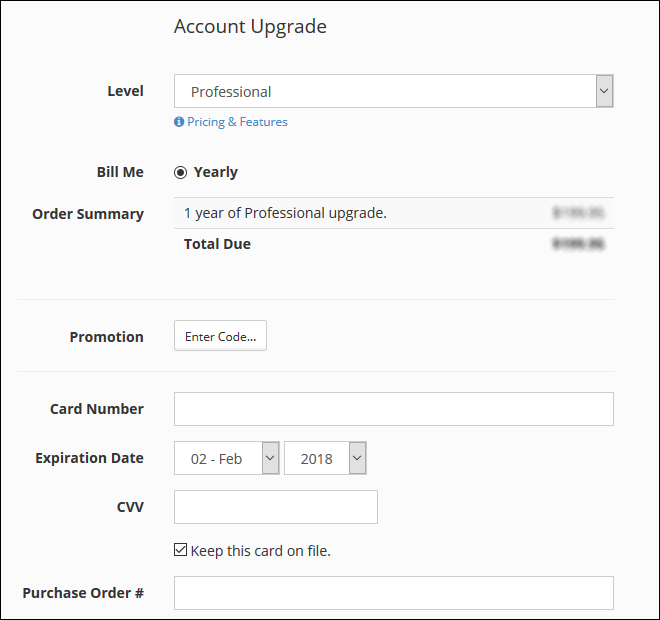Uncheck the Keep this card on file checkbox
The width and height of the screenshot is (660, 620).
click(181, 550)
